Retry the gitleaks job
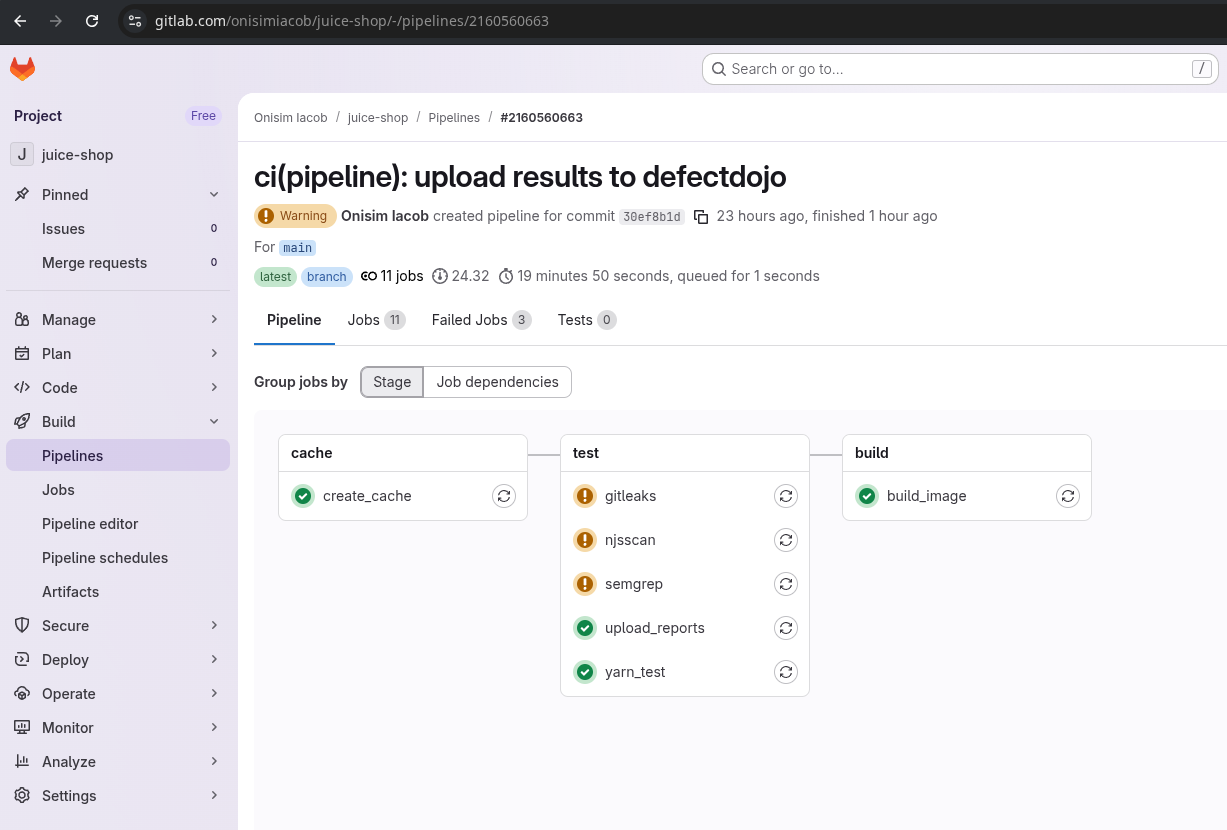This screenshot has width=1227, height=830. pos(786,496)
